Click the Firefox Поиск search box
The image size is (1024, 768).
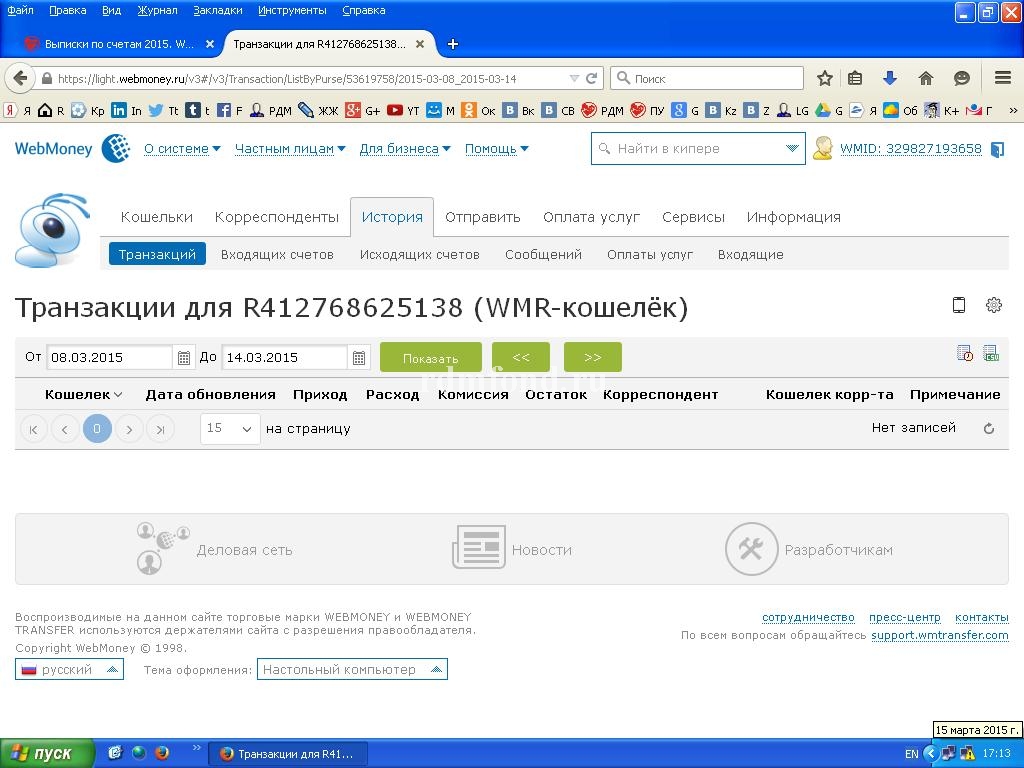707,78
